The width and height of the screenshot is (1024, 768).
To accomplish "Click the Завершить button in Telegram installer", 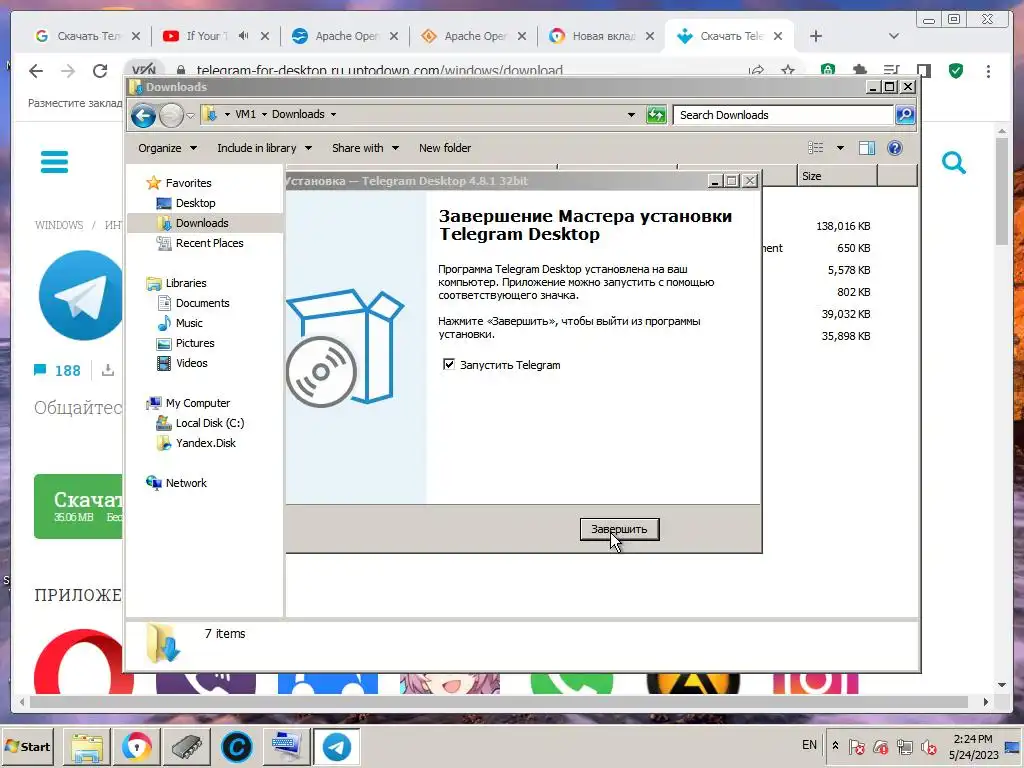I will click(x=619, y=529).
